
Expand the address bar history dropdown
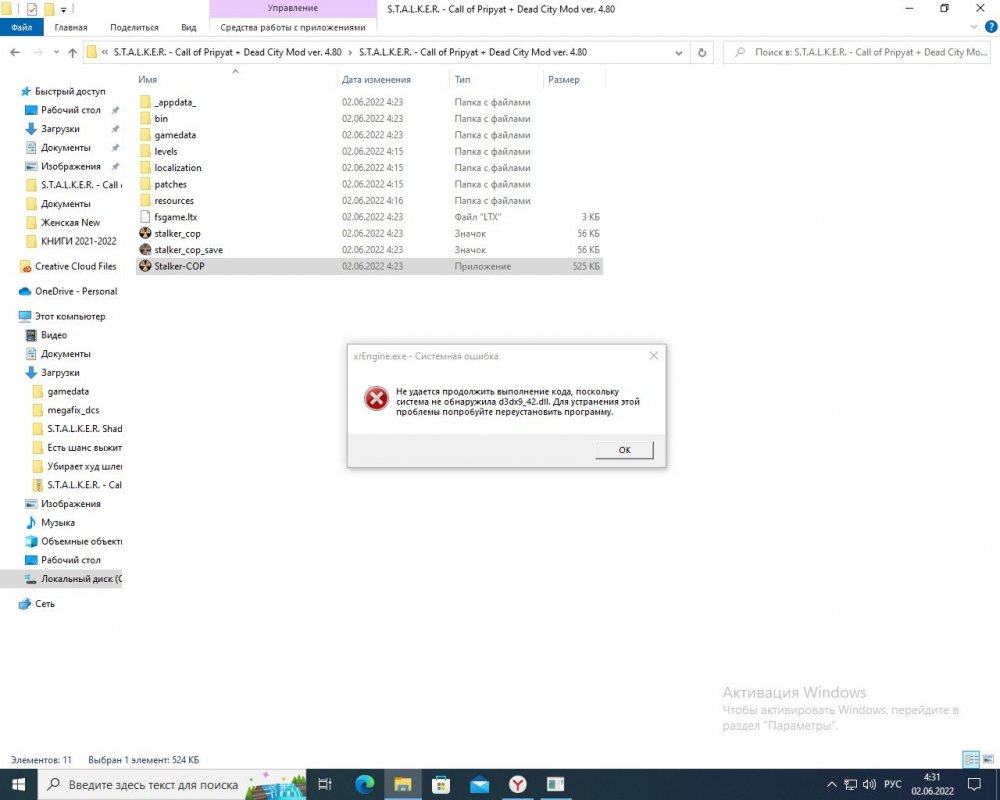coord(679,53)
